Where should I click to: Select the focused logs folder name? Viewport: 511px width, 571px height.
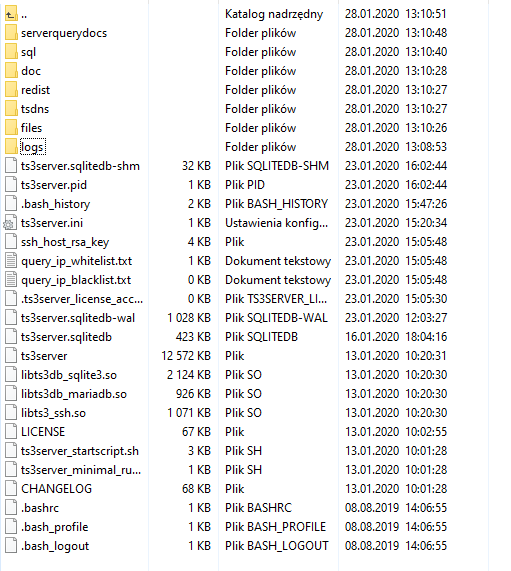(32, 147)
